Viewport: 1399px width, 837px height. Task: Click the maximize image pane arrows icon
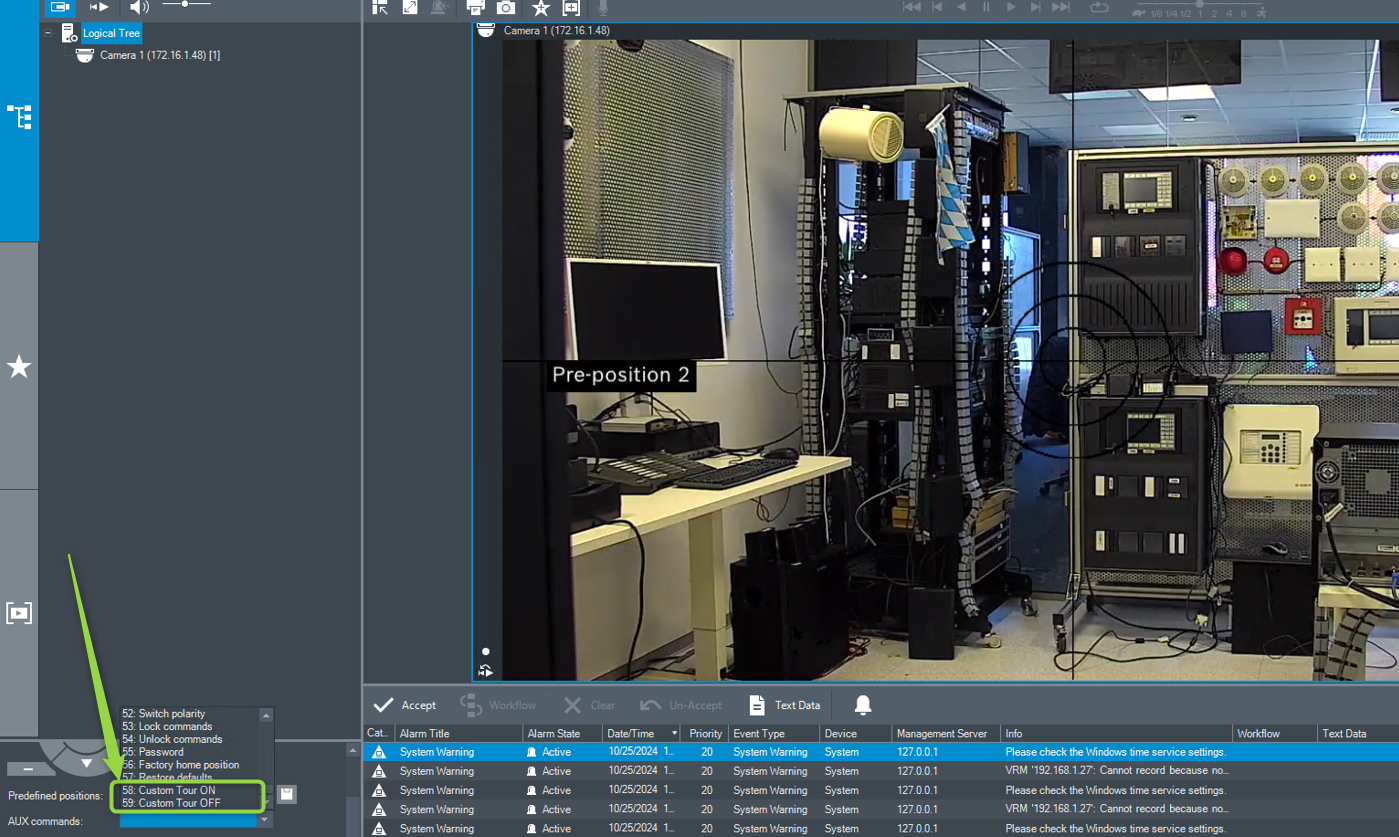tap(410, 8)
